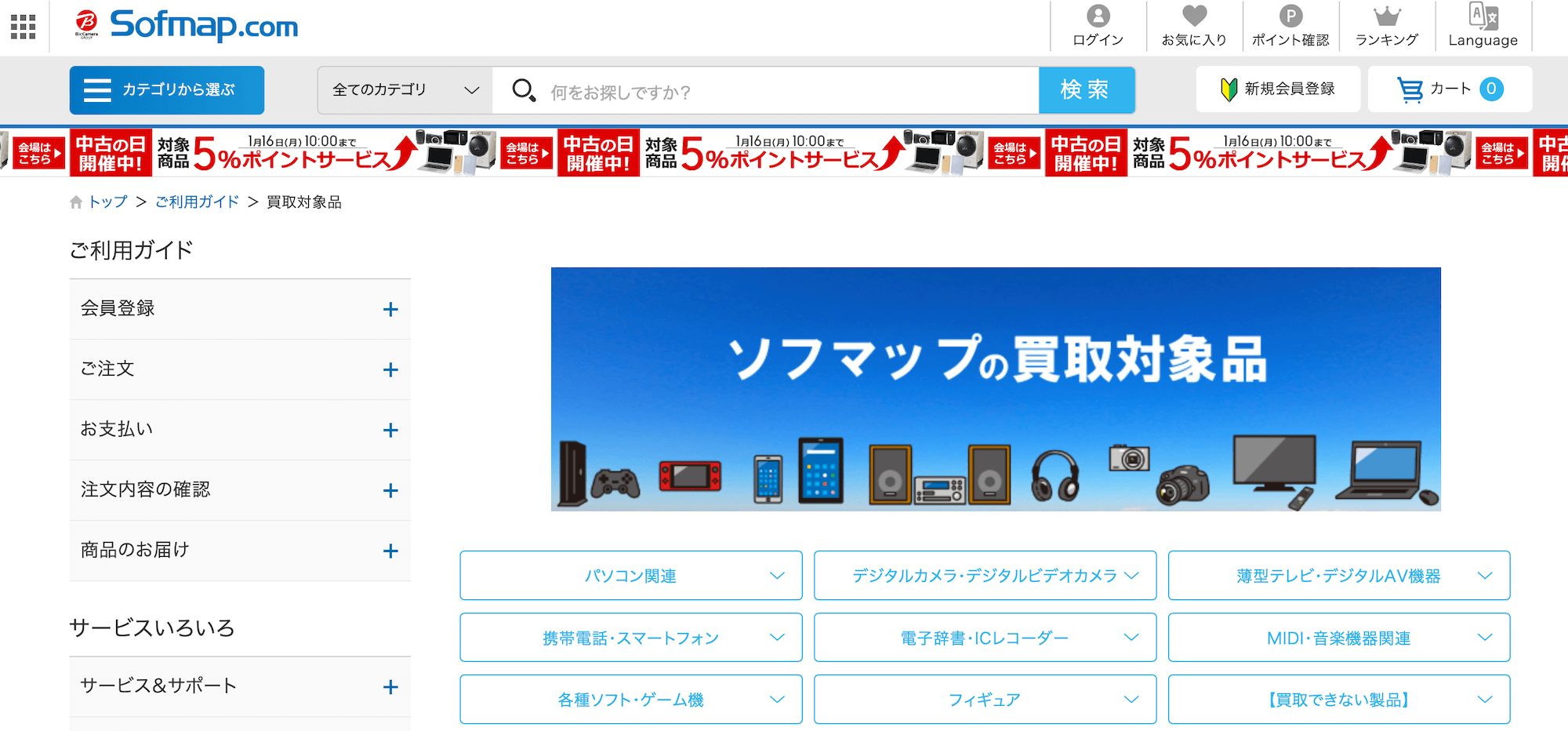The image size is (1568, 731).
Task: Click the サービスいろいろ sidebar heading
Action: click(x=152, y=628)
